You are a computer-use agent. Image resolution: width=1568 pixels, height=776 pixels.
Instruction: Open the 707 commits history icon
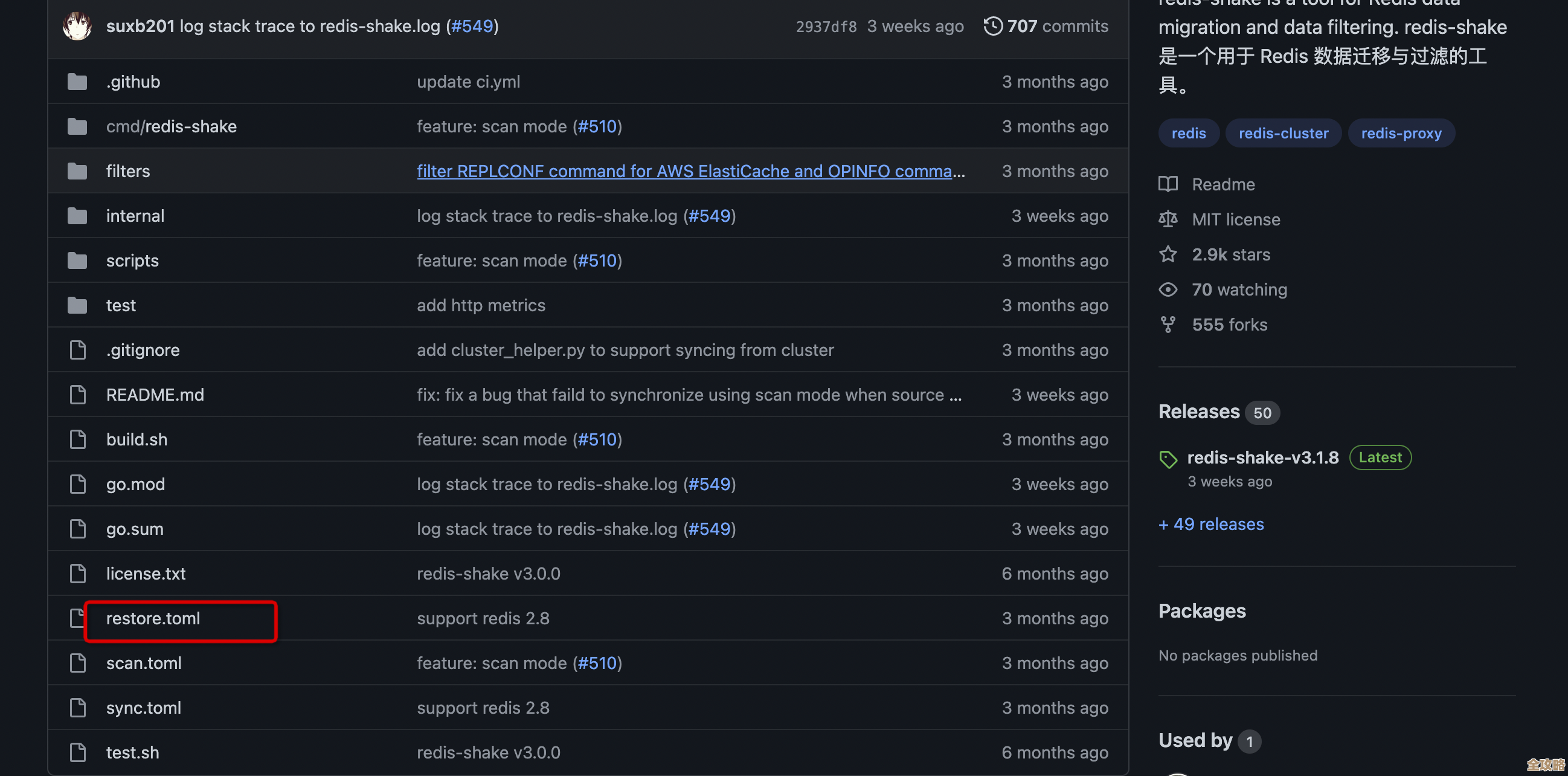point(992,25)
